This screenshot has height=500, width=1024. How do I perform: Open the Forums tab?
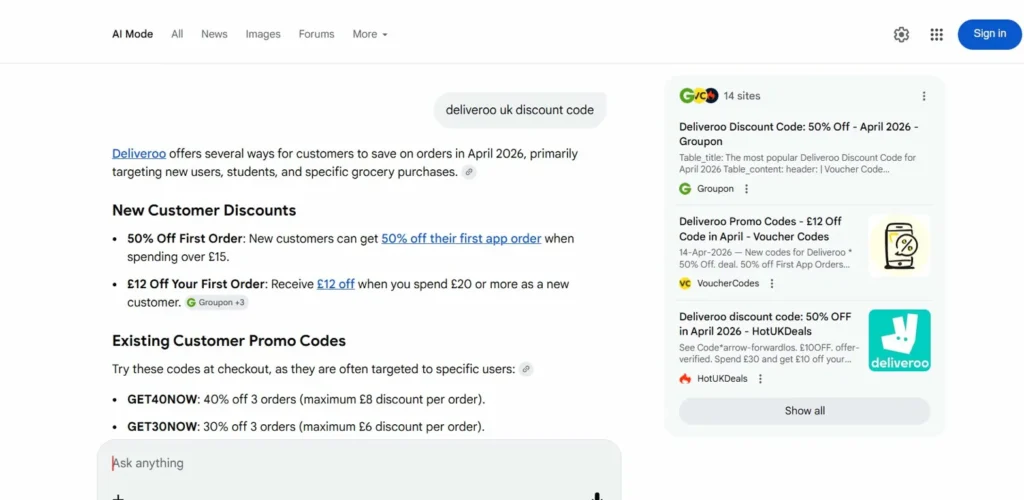coord(316,34)
